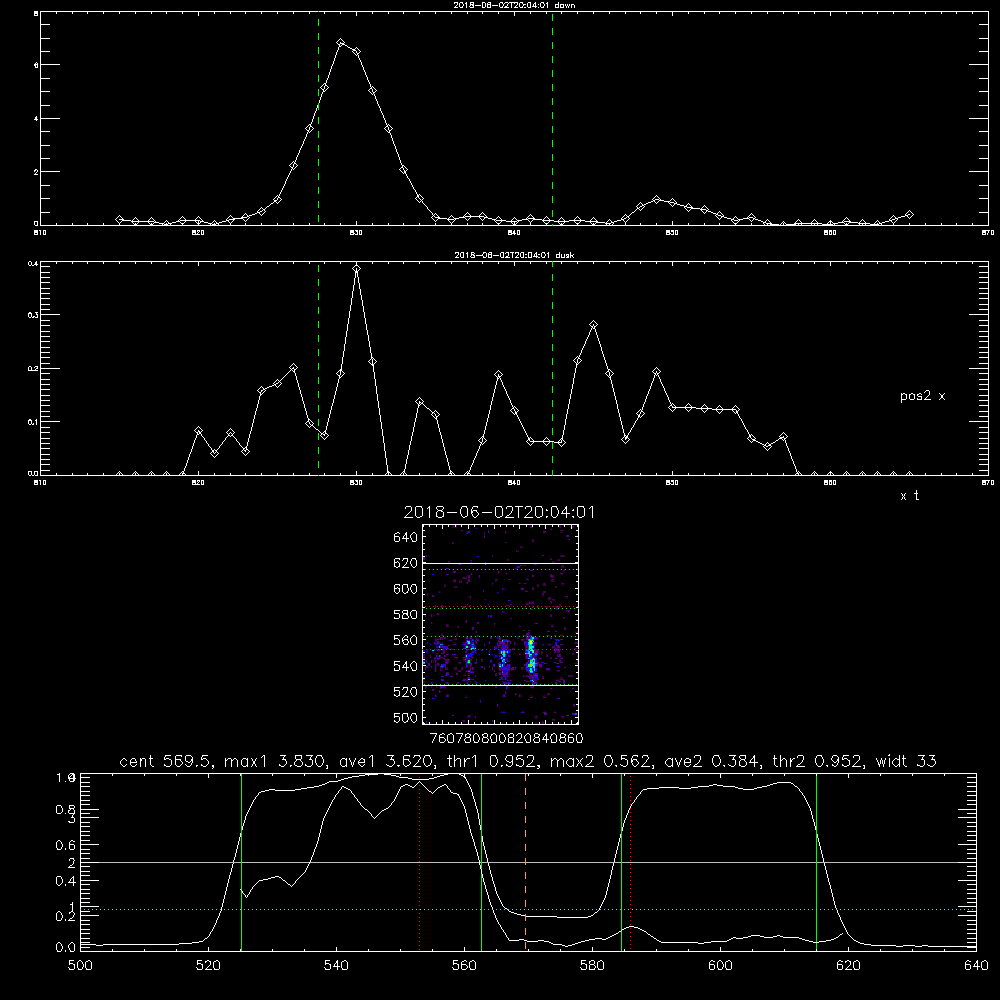Click the '580' y-axis label of the heatmap
The height and width of the screenshot is (1000, 1000).
click(406, 614)
